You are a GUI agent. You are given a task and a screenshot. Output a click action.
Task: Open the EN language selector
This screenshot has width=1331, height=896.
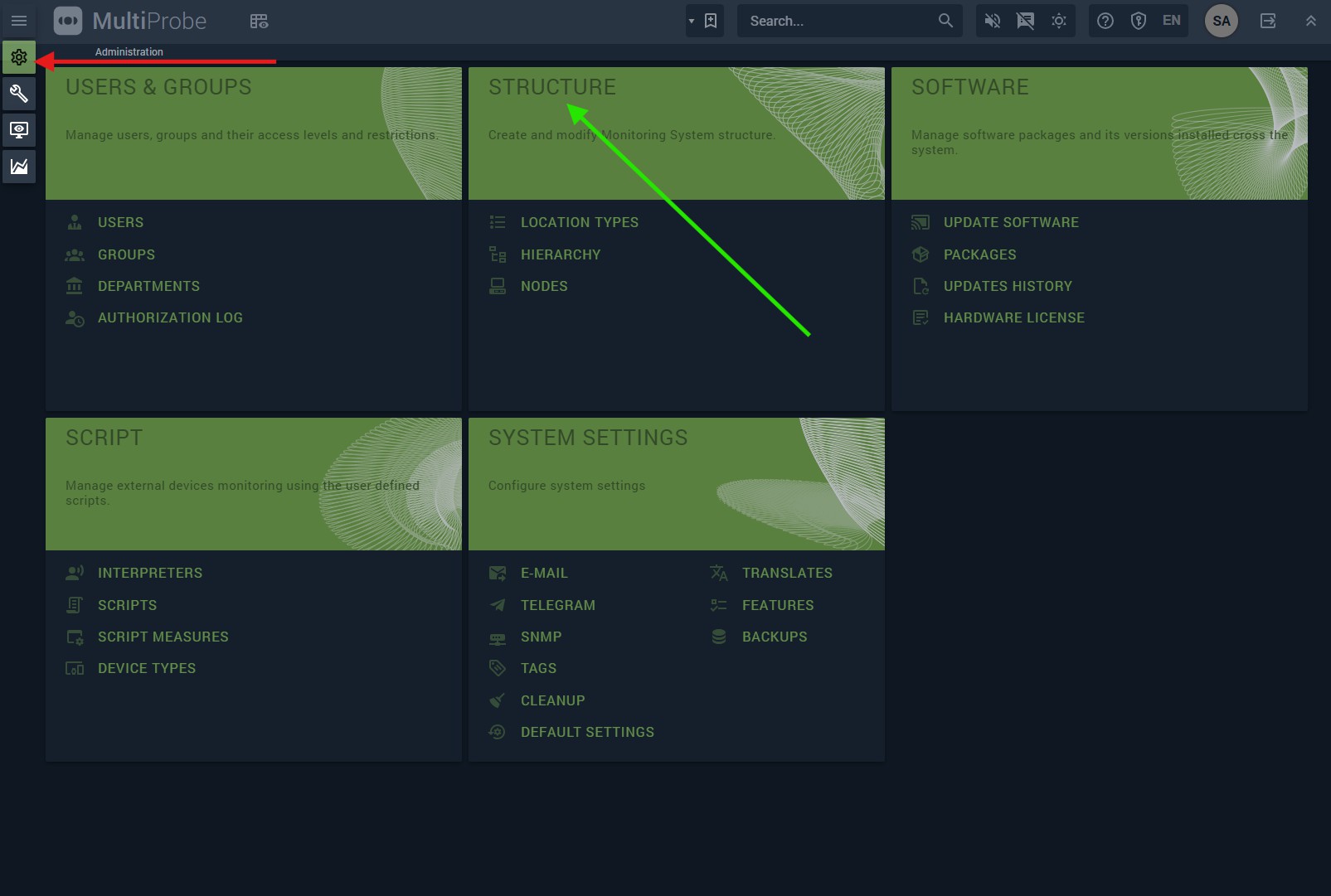[x=1171, y=21]
